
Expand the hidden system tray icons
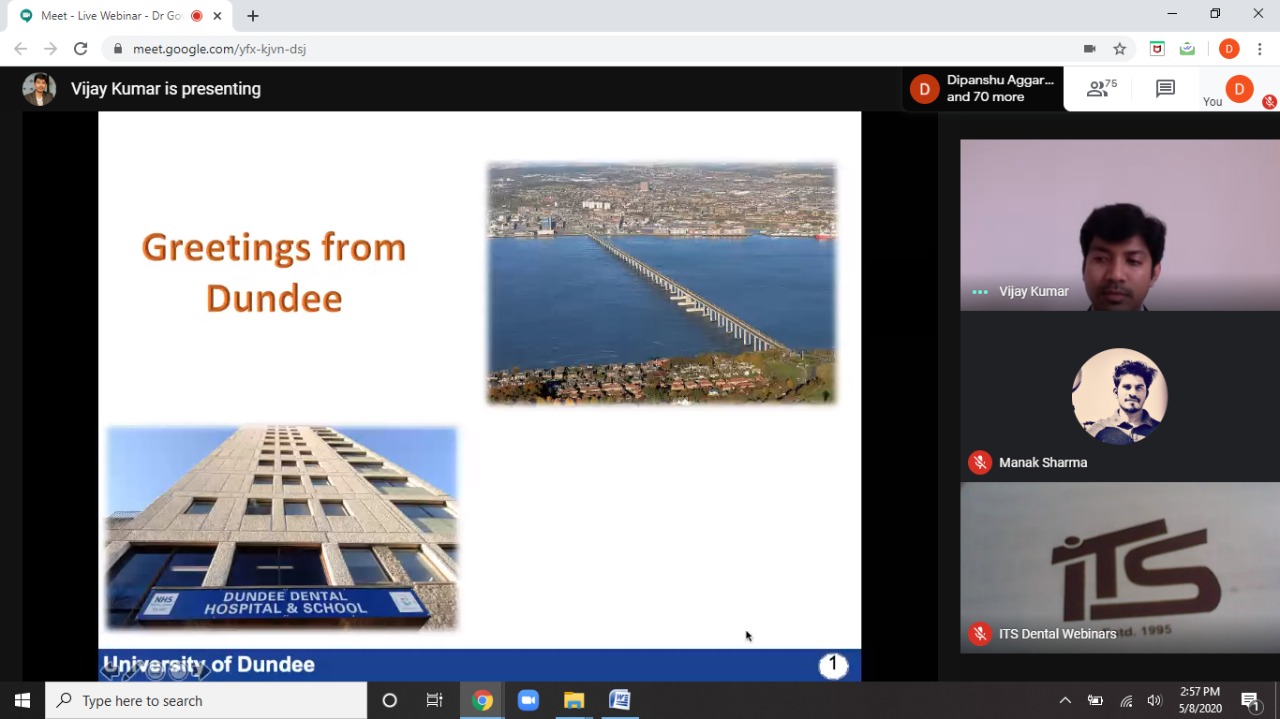tap(1065, 700)
